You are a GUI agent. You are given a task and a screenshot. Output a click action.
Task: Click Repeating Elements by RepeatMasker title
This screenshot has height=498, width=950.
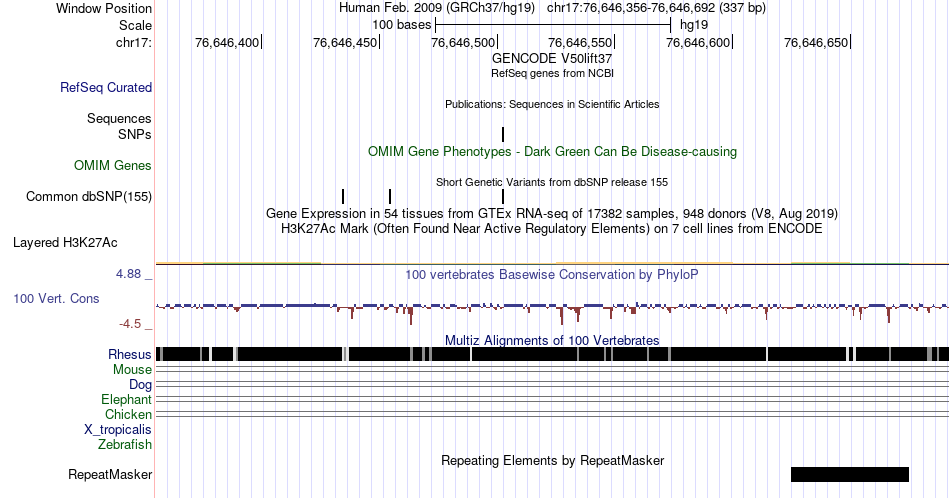coord(552,460)
